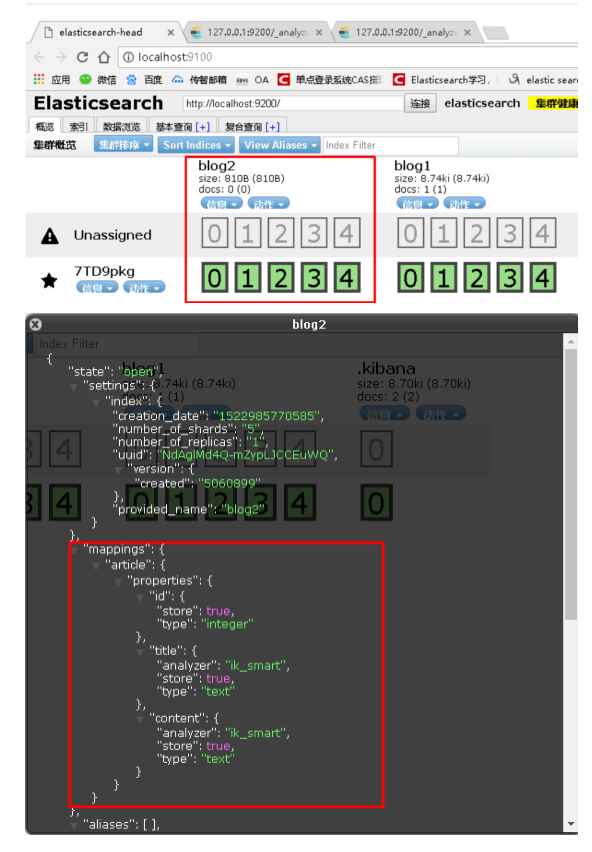Click the dialog scrollbar up arrow
The width and height of the screenshot is (592, 852).
[571, 342]
